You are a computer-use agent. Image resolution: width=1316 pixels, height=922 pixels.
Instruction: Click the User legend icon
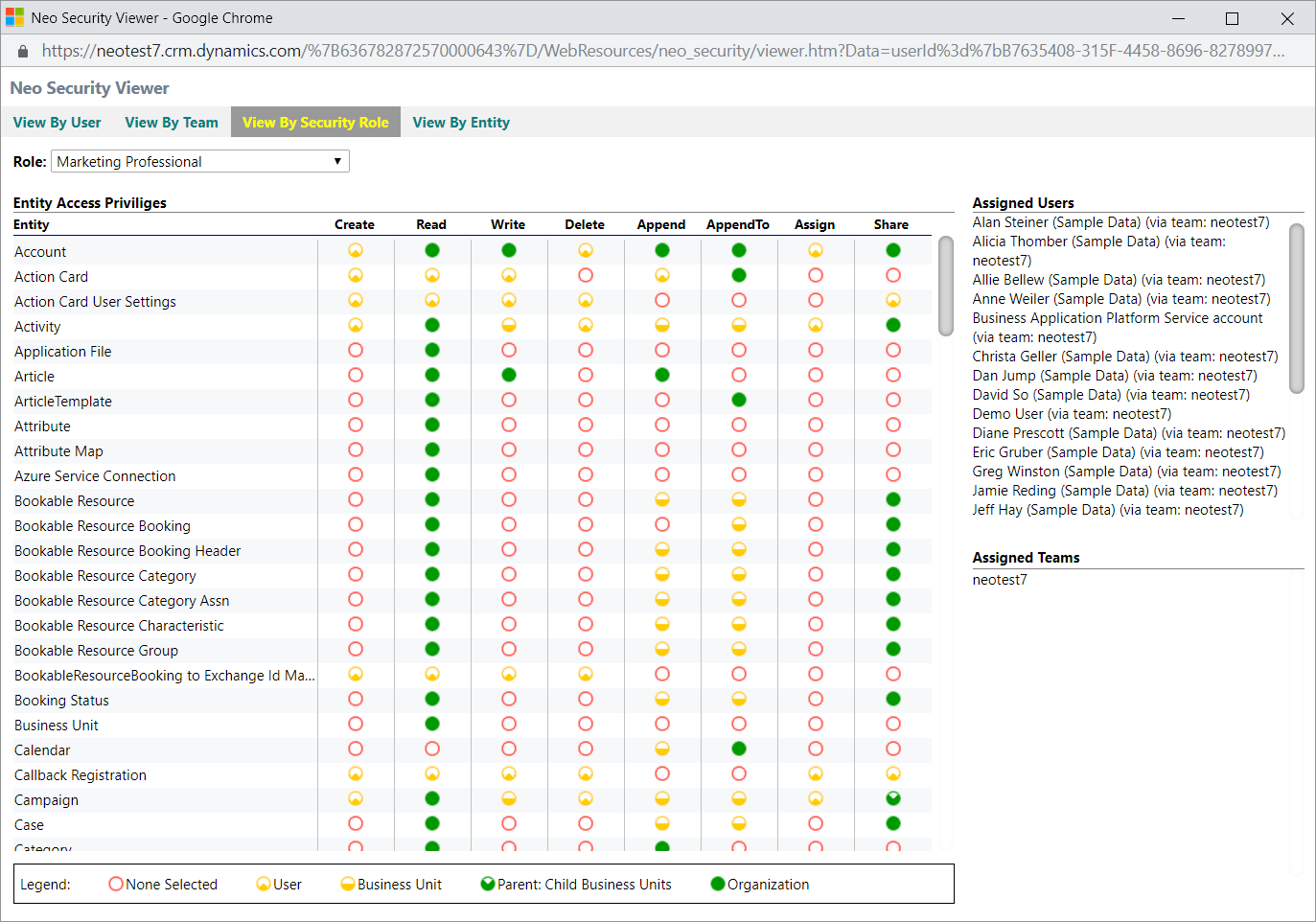point(264,884)
